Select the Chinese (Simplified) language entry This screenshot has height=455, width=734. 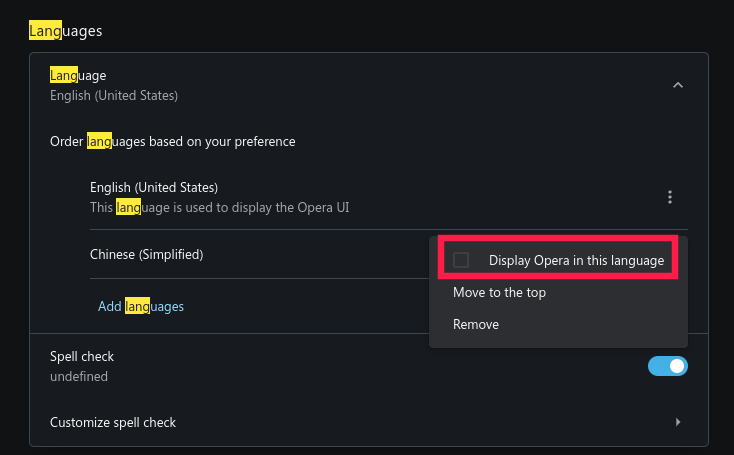(x=146, y=254)
